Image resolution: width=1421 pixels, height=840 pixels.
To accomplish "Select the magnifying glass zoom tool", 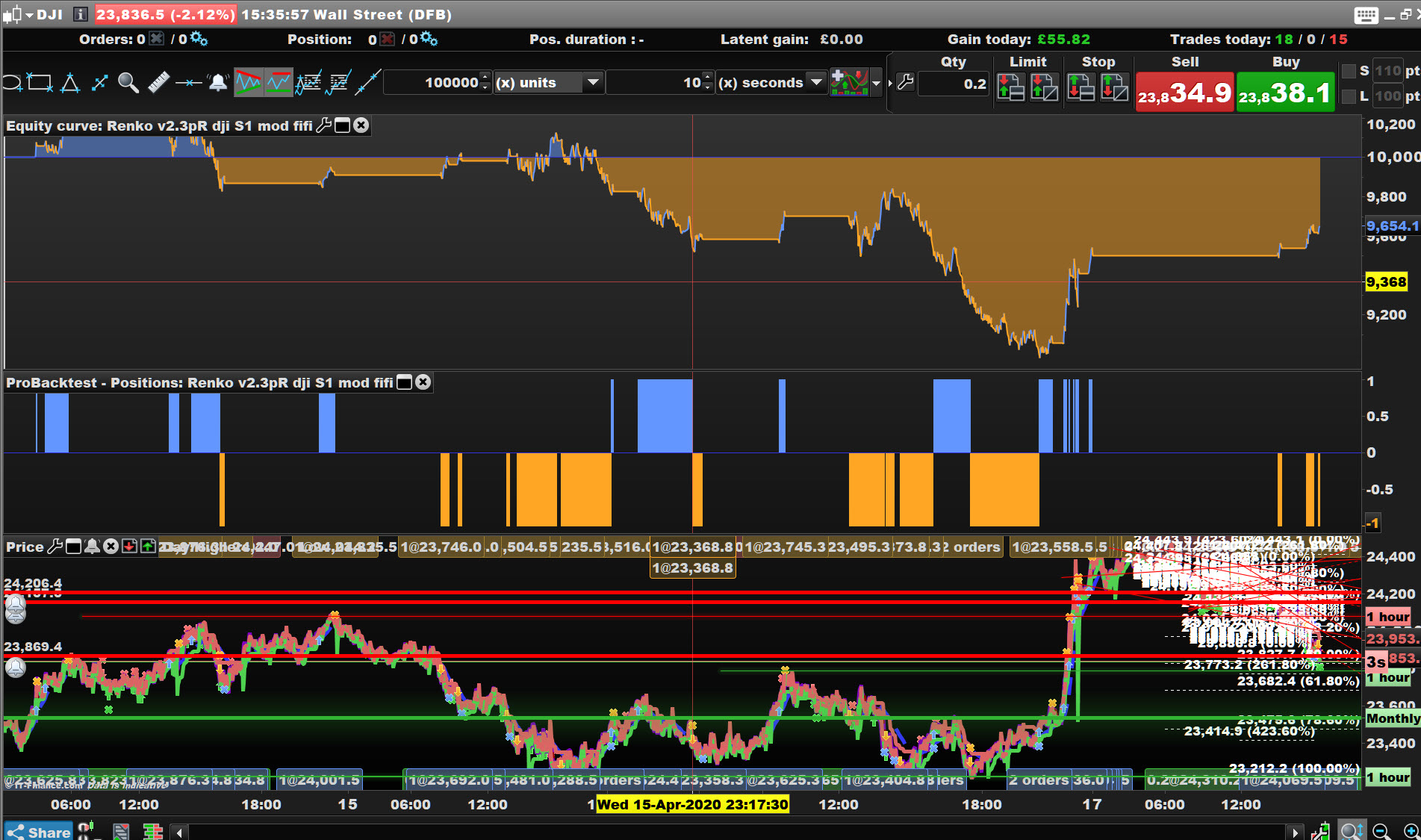I will pos(128,82).
